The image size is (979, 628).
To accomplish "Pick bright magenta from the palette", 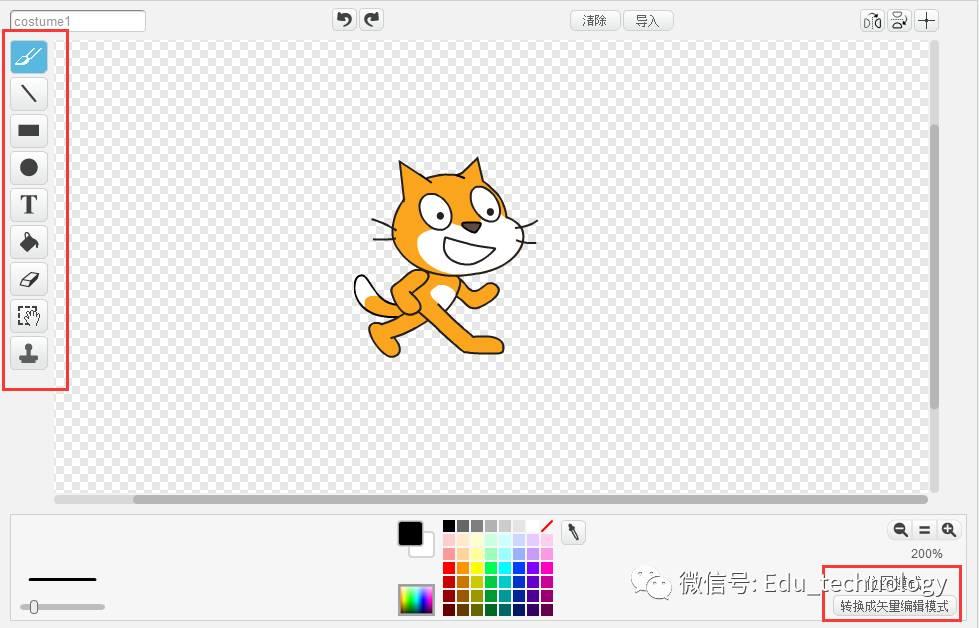I will tap(547, 568).
